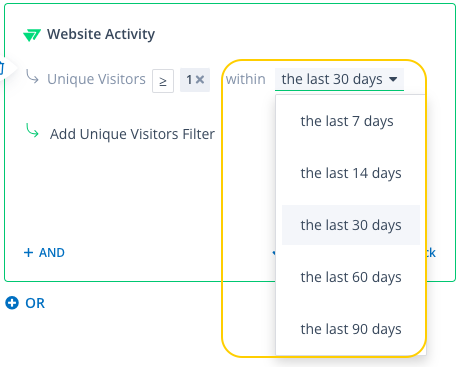Select 'the last 90 days' option
This screenshot has height=367, width=459.
tap(351, 329)
